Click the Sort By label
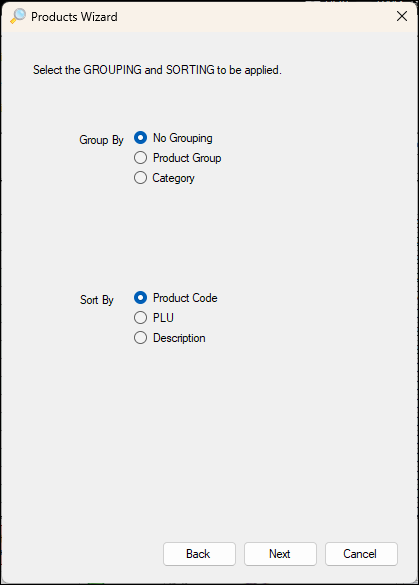 [x=97, y=300]
